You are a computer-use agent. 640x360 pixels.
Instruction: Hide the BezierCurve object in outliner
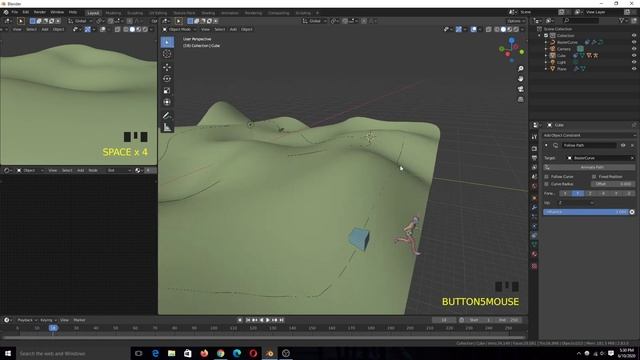pos(634,42)
